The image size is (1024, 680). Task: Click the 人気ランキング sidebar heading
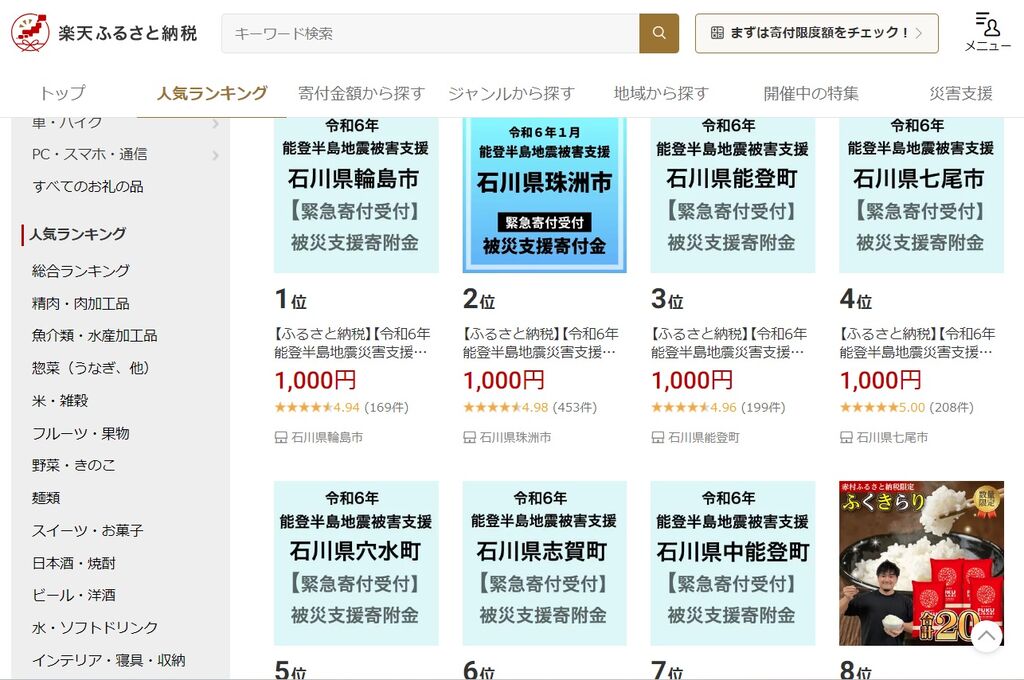point(78,234)
